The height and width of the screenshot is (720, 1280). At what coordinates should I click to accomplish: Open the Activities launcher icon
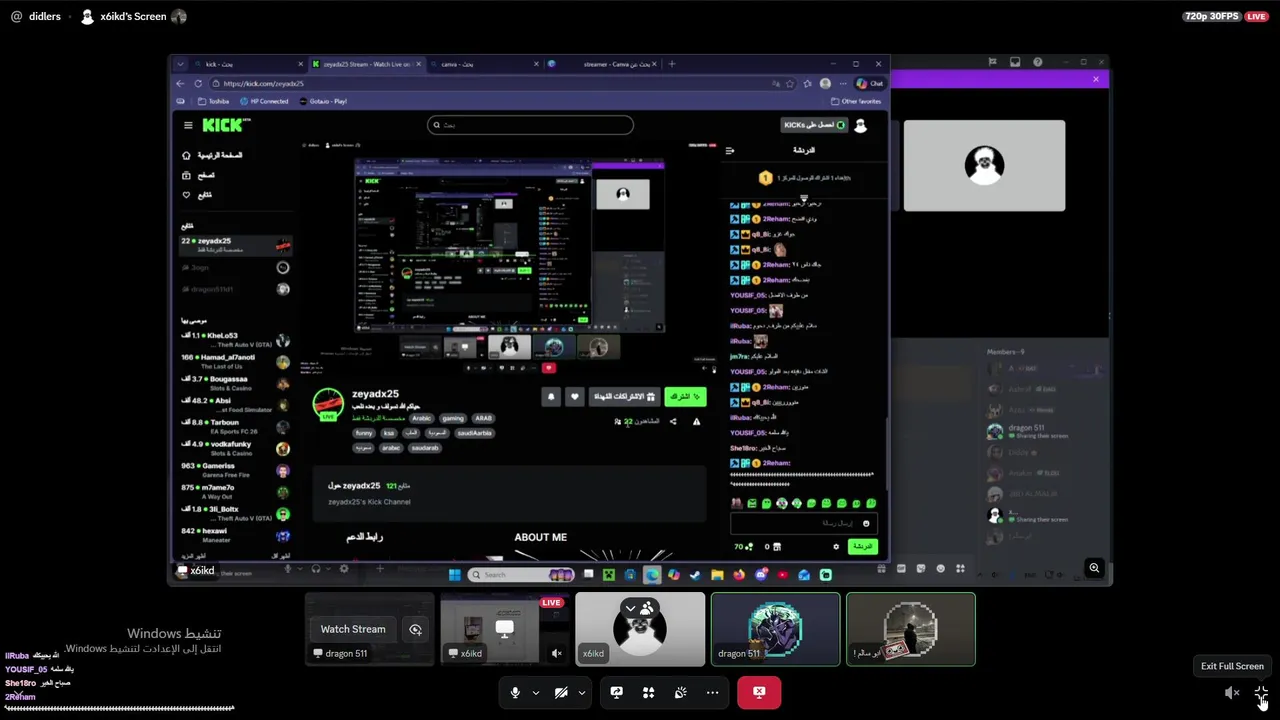[649, 692]
